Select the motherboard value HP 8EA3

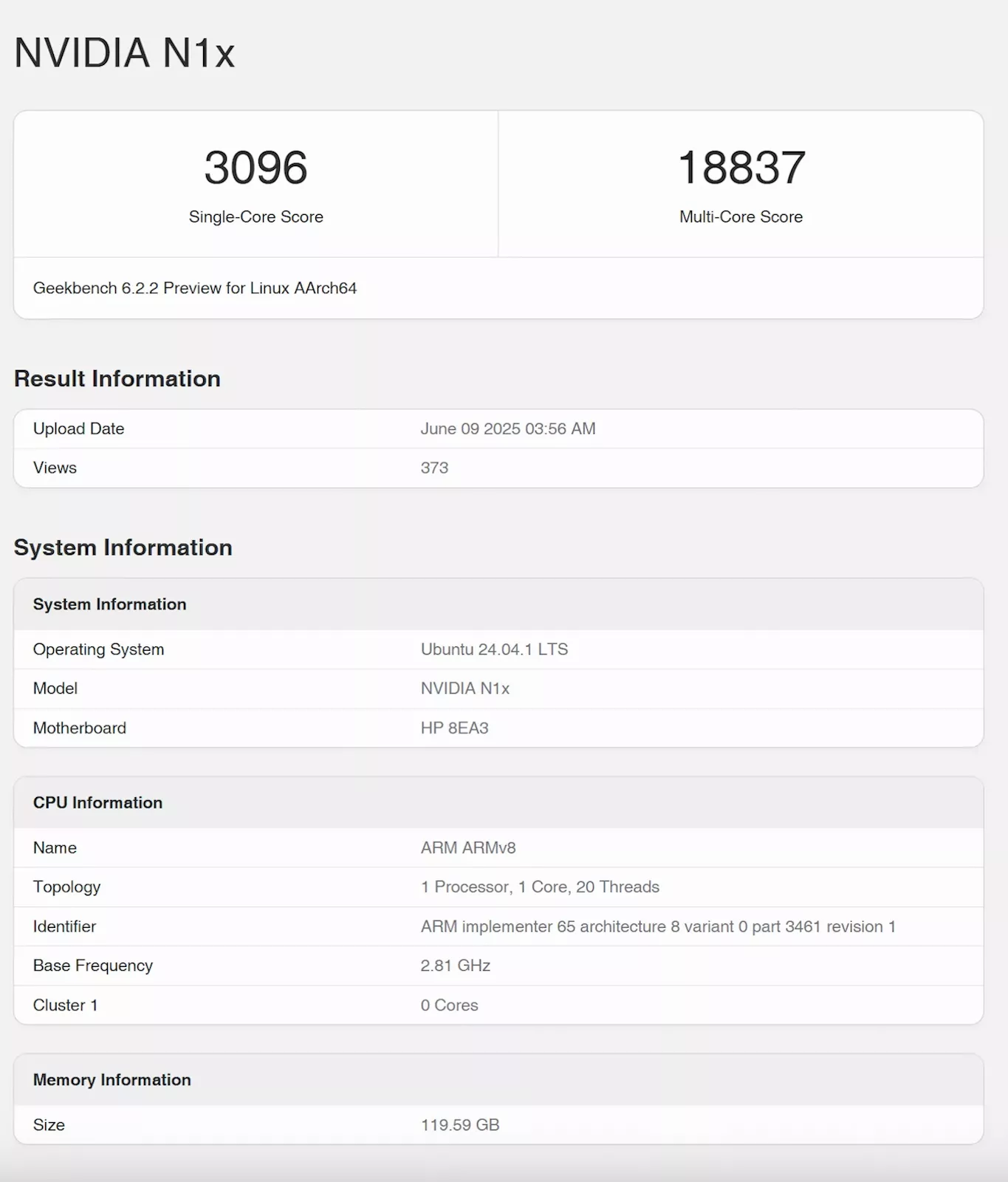click(454, 728)
